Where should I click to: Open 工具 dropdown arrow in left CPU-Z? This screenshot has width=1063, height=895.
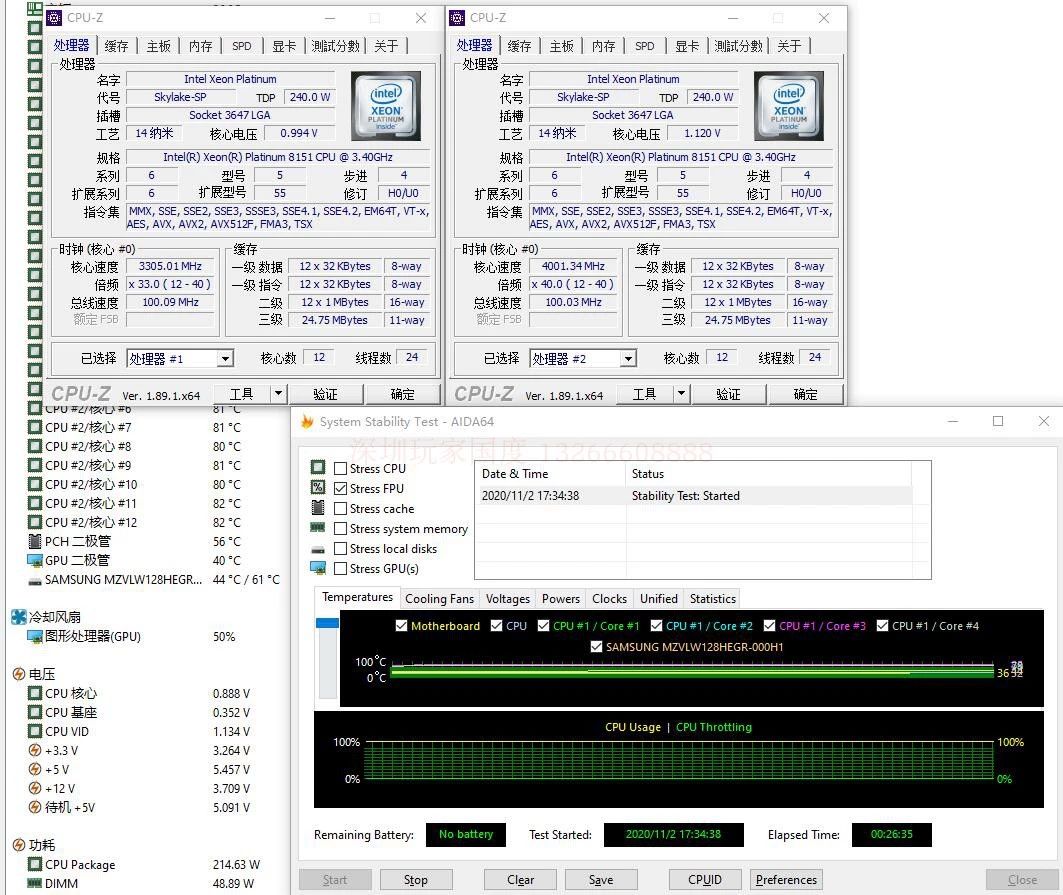tap(278, 393)
